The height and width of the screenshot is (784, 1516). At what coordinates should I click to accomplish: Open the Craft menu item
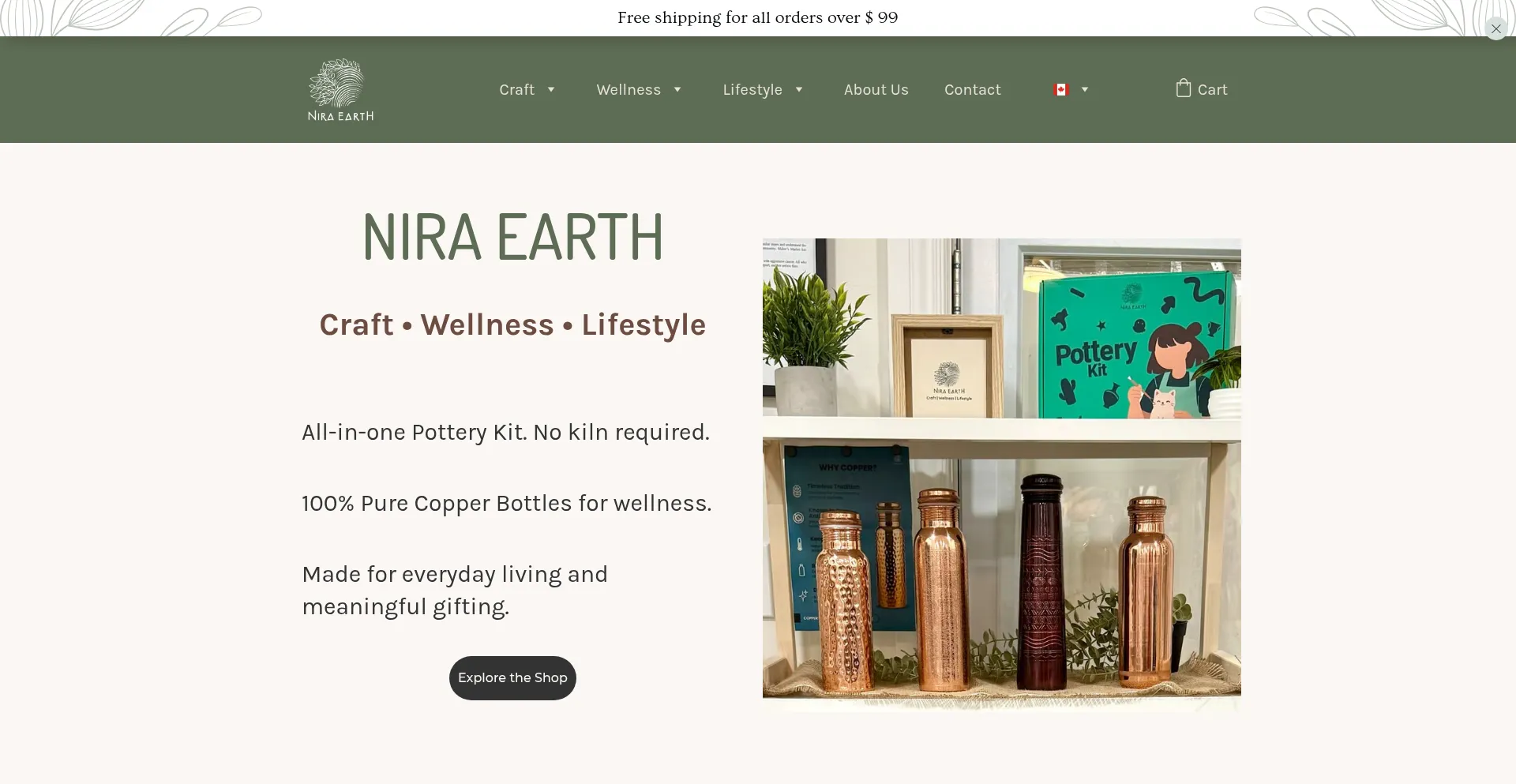pyautogui.click(x=516, y=90)
